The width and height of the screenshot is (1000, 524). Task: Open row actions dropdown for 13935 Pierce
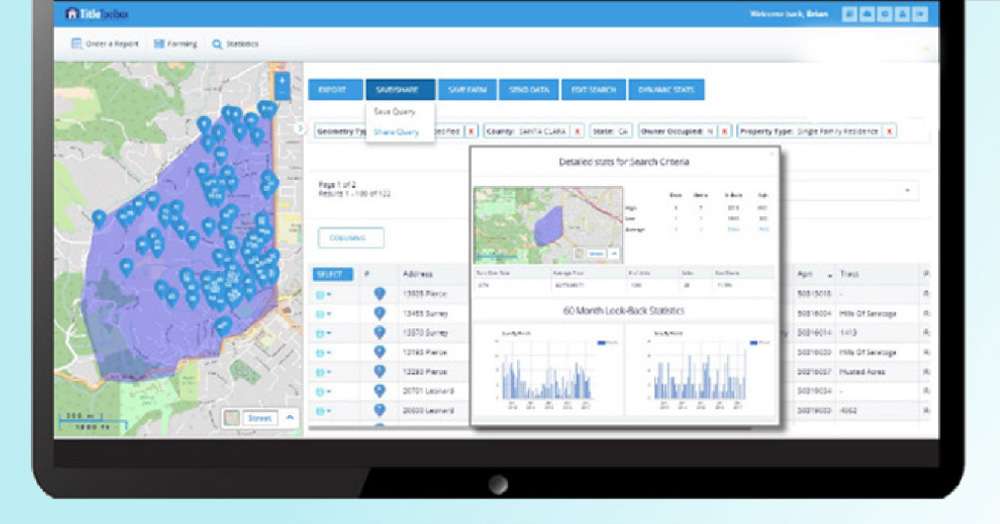coord(323,295)
